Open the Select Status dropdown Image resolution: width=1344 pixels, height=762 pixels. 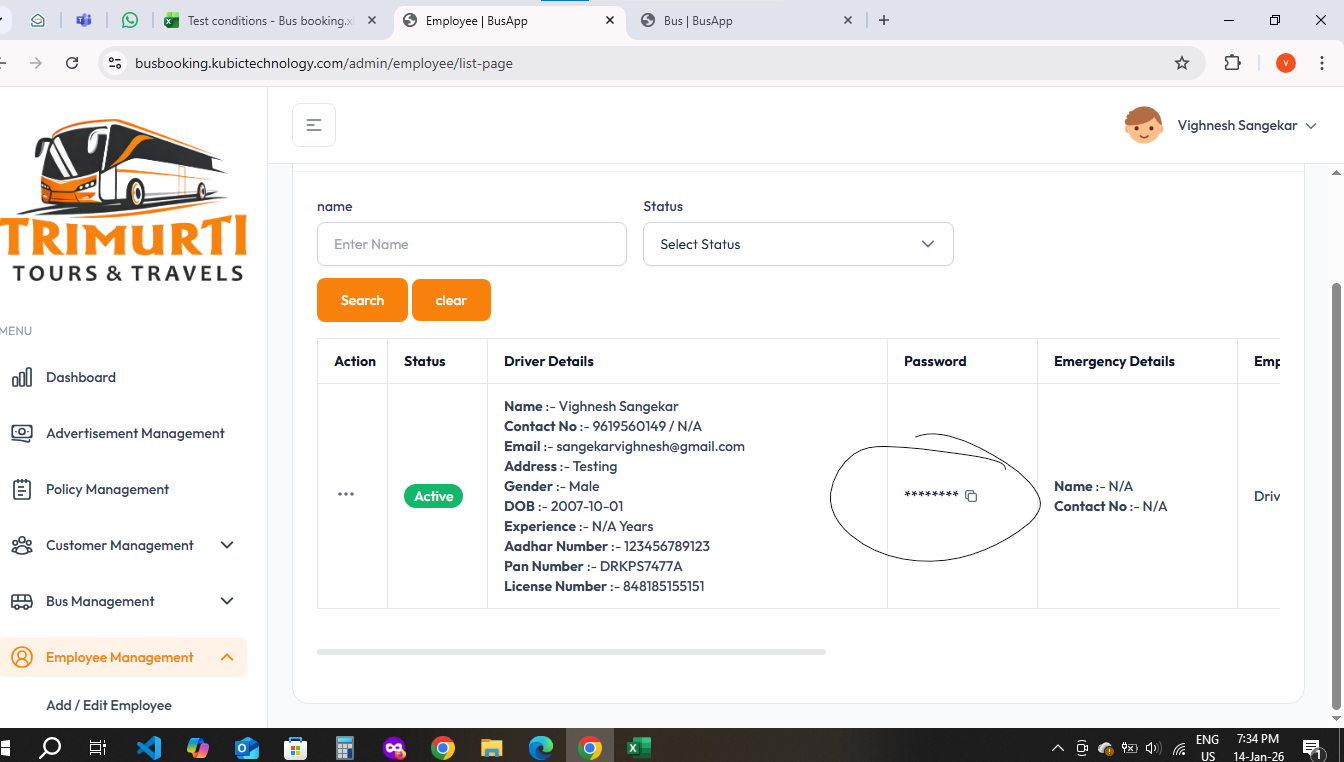pyautogui.click(x=798, y=244)
